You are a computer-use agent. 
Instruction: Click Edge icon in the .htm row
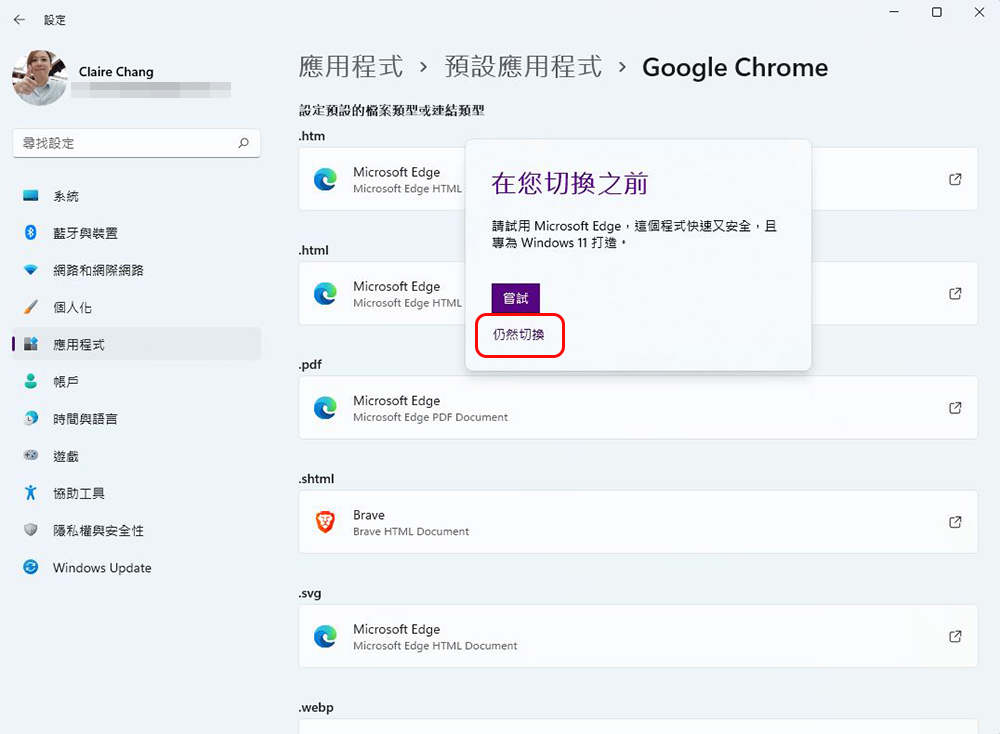[x=325, y=179]
